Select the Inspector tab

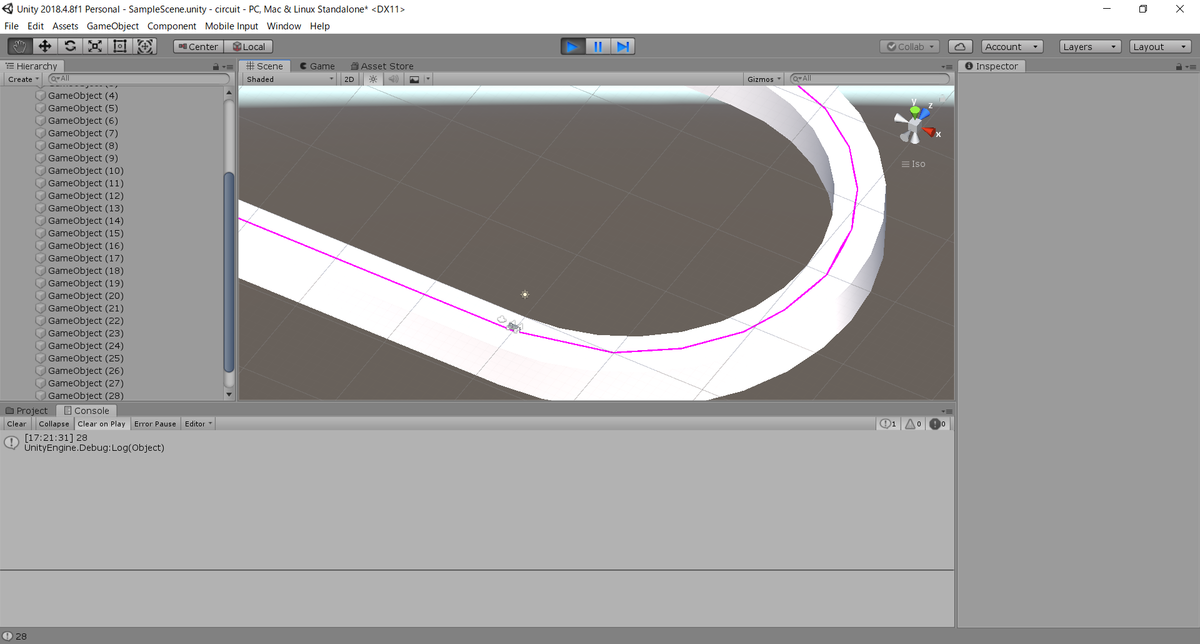pyautogui.click(x=992, y=66)
